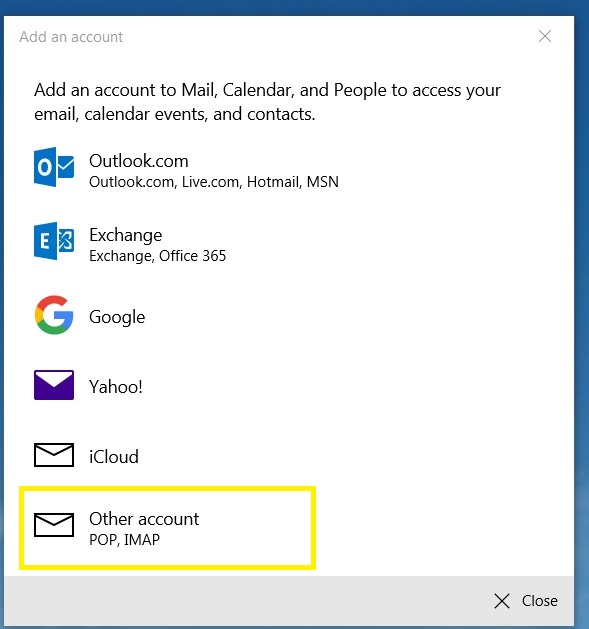The image size is (589, 629).
Task: Select the "Exchange, Office 365" description
Action: (158, 256)
